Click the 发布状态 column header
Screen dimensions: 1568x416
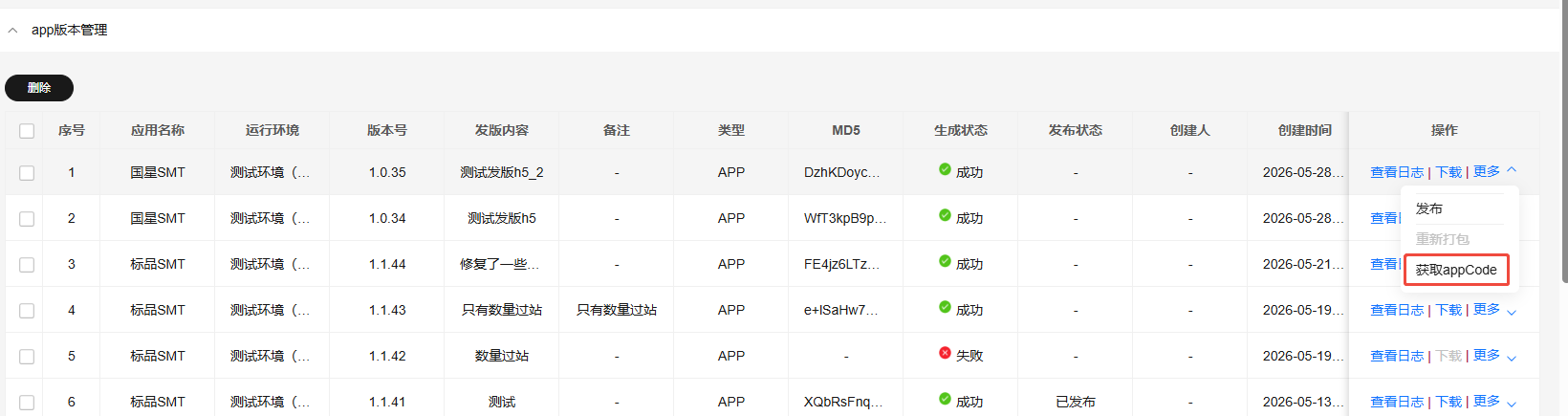pos(1076,130)
